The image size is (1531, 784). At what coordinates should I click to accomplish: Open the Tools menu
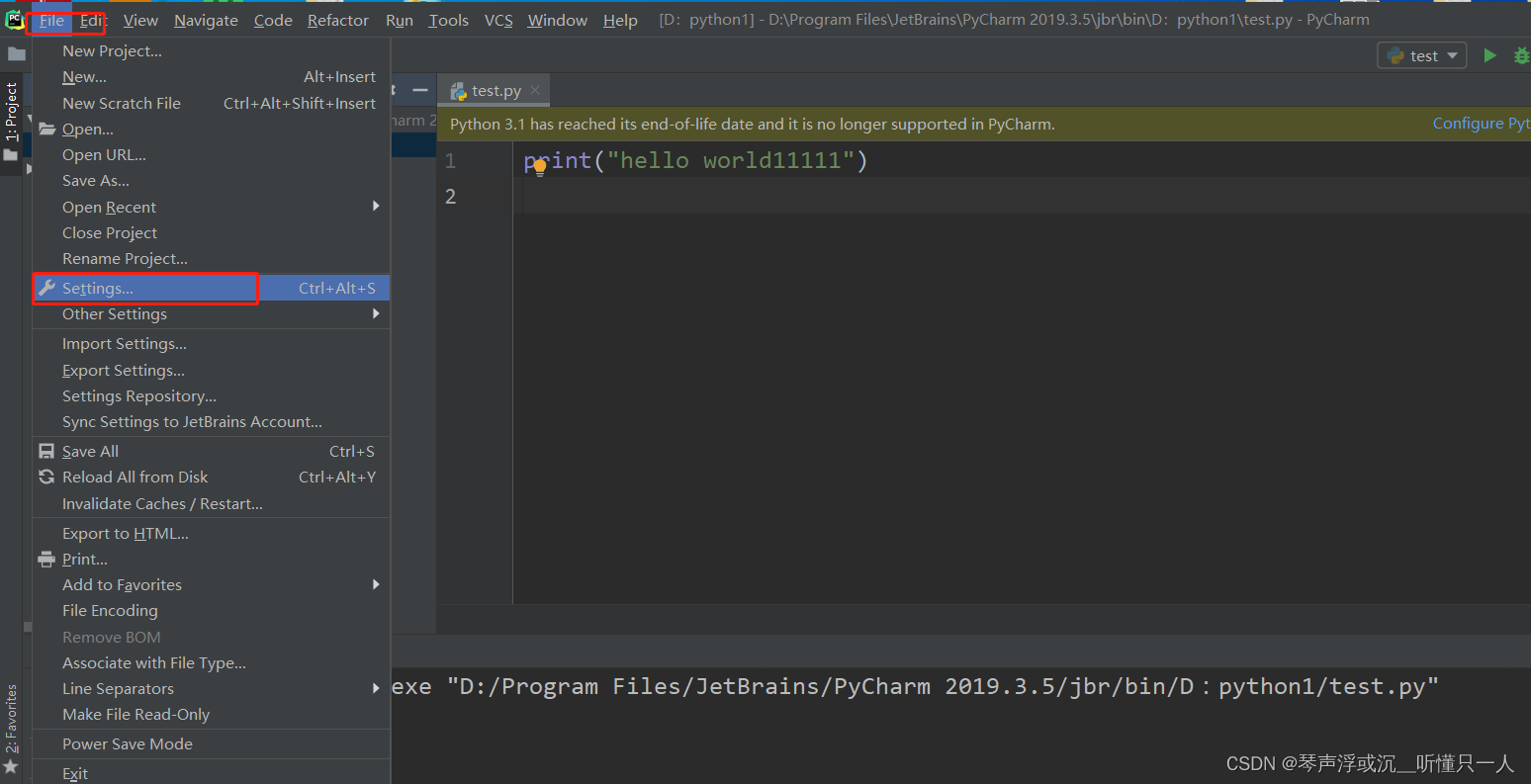[449, 20]
